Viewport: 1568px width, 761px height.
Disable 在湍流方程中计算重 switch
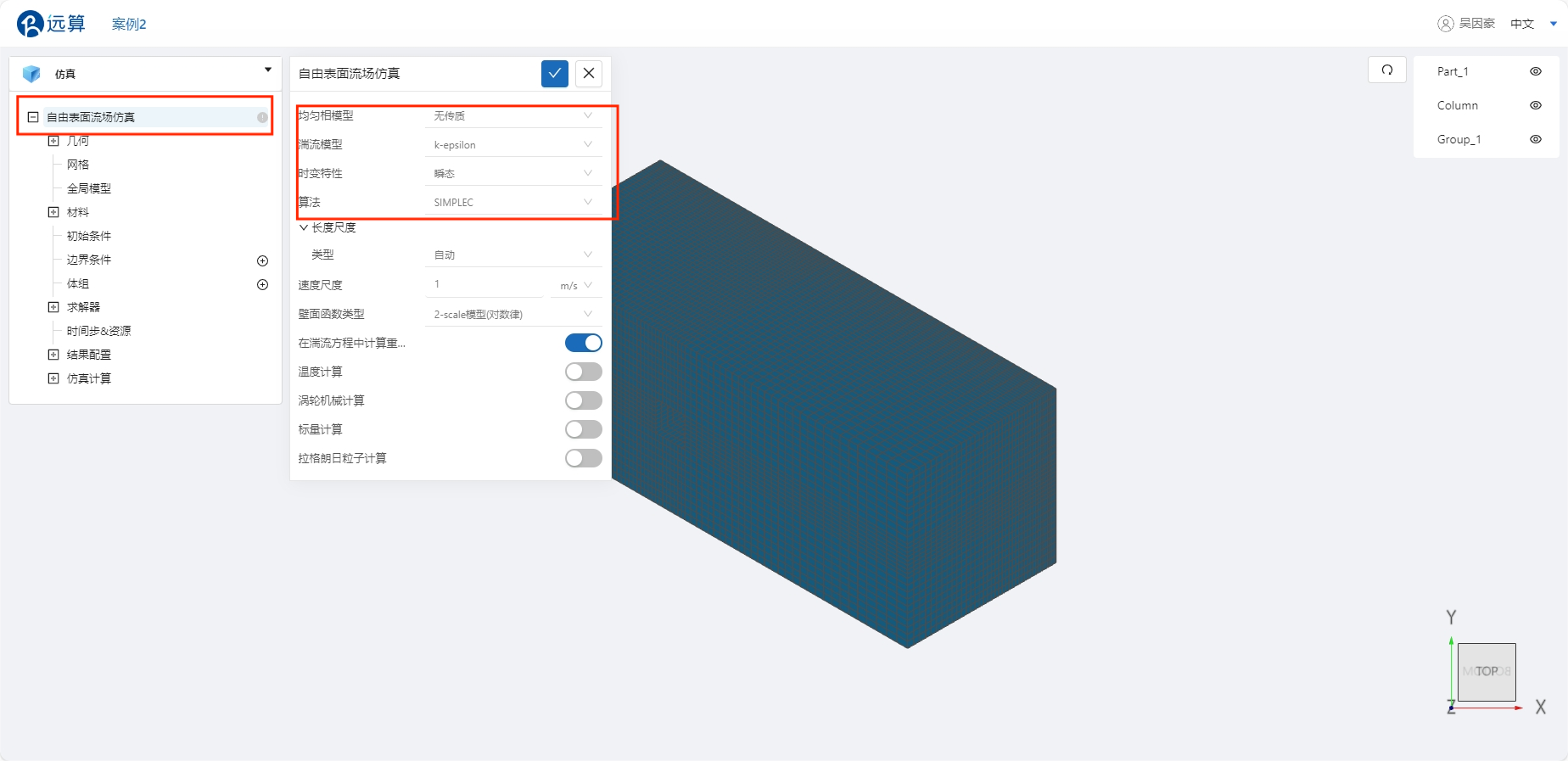click(584, 343)
